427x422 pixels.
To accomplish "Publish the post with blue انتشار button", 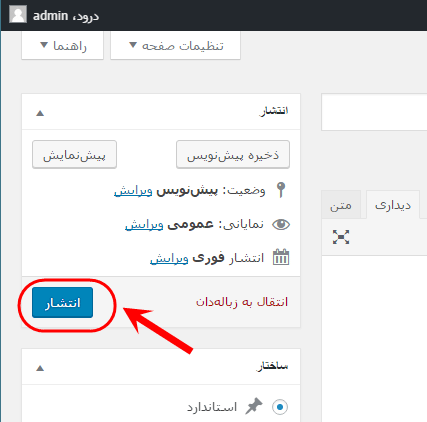I will [63, 302].
